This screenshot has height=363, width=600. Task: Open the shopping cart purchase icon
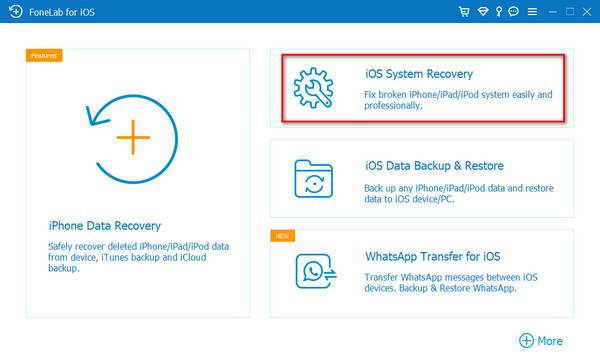click(x=464, y=12)
